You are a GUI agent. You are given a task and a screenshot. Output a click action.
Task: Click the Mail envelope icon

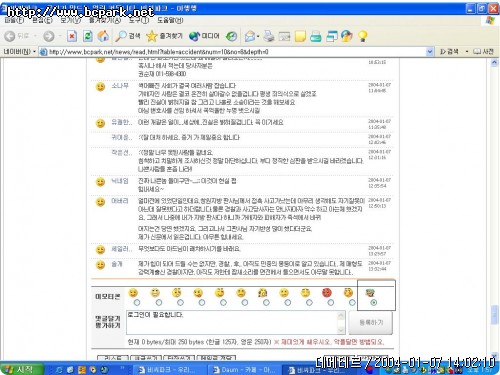pyautogui.click(x=250, y=36)
